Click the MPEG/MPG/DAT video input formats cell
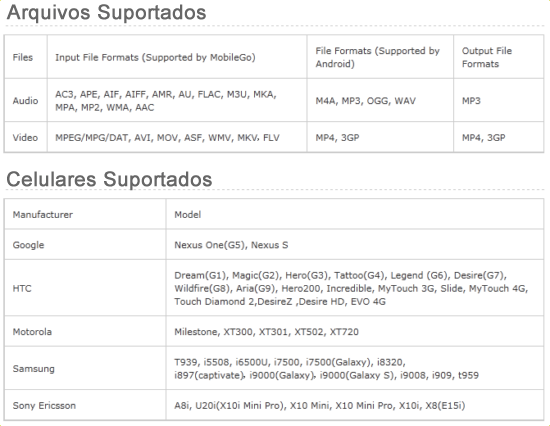This screenshot has width=550, height=426. click(x=167, y=138)
